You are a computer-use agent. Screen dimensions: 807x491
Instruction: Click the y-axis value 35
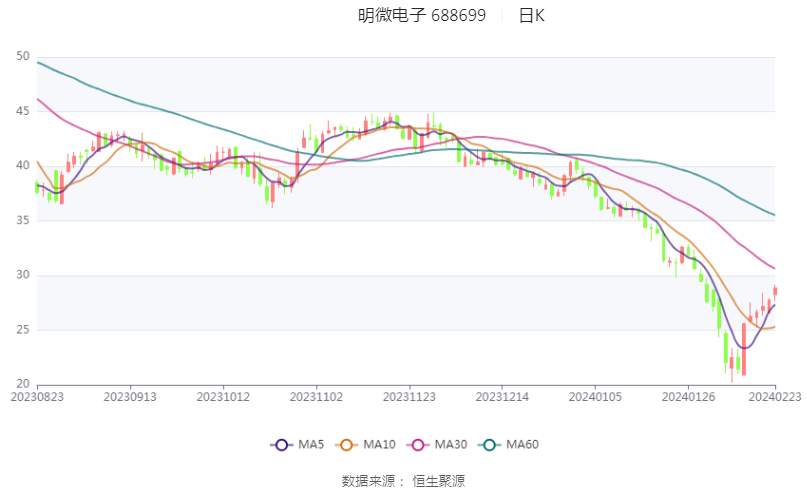pos(23,220)
